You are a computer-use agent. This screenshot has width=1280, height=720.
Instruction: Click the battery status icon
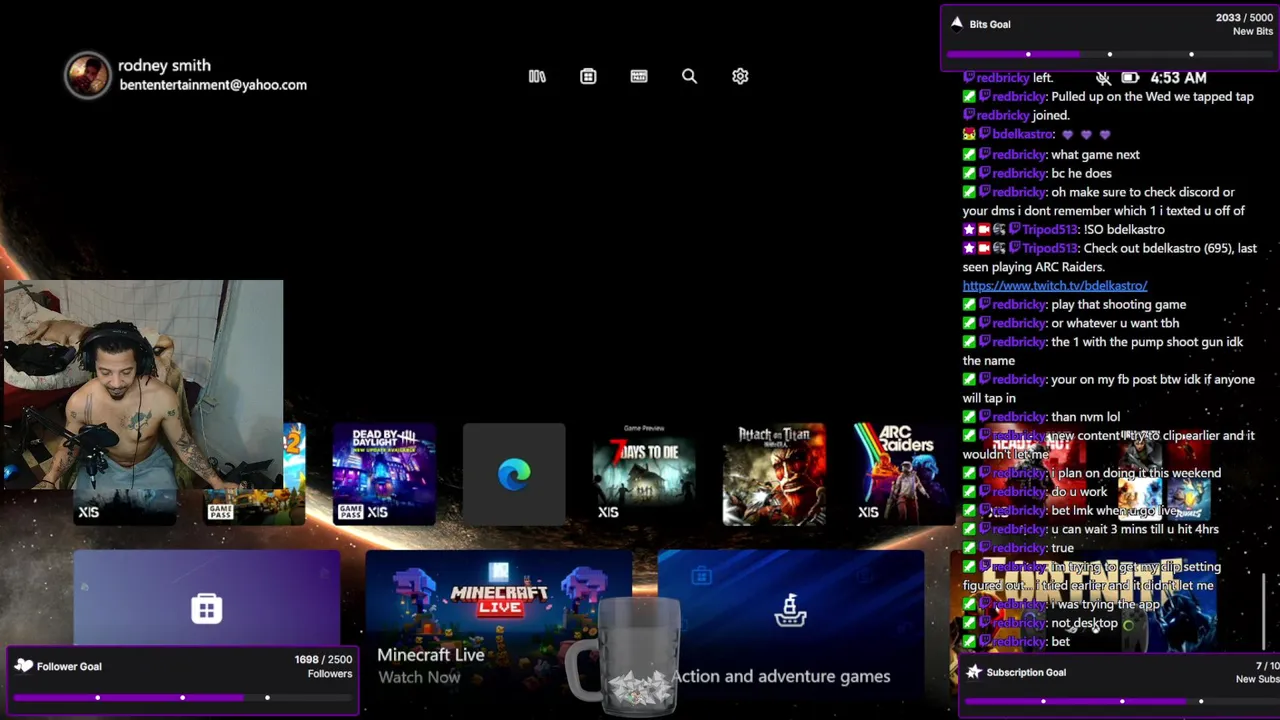pyautogui.click(x=1130, y=78)
